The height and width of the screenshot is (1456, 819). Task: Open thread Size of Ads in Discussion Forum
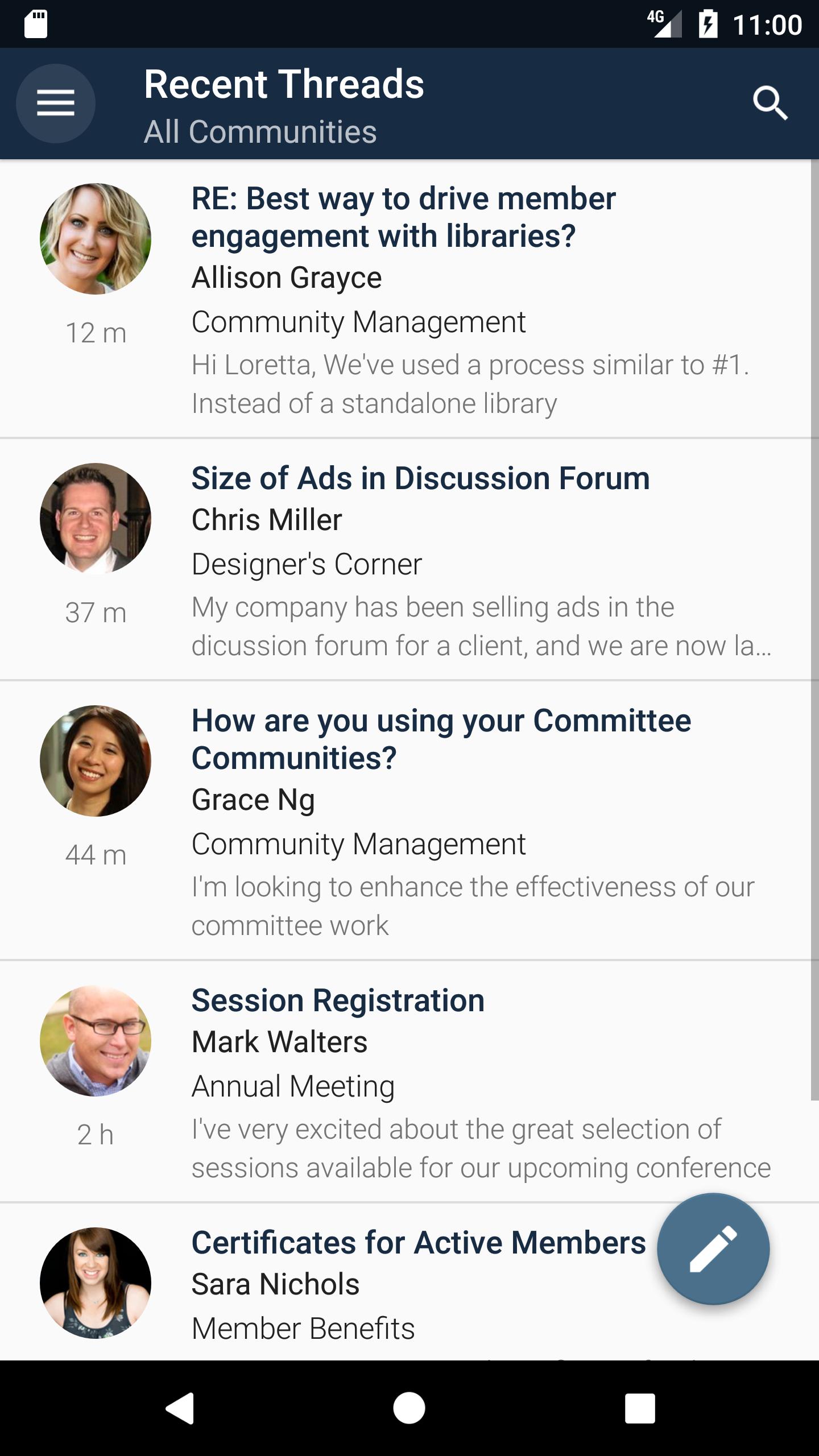(420, 478)
